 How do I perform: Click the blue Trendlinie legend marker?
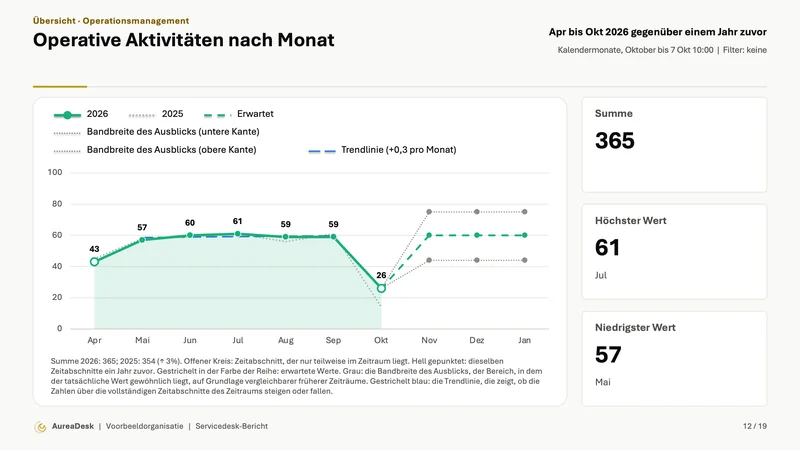(x=322, y=151)
